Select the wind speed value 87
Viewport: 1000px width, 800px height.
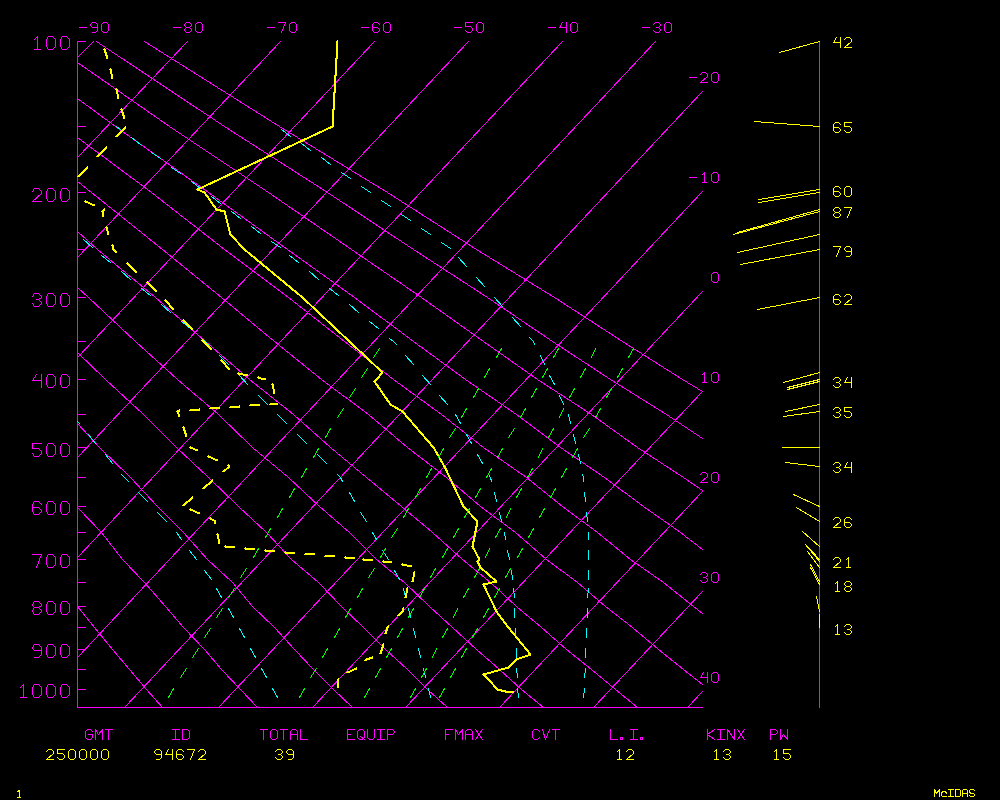click(x=842, y=213)
